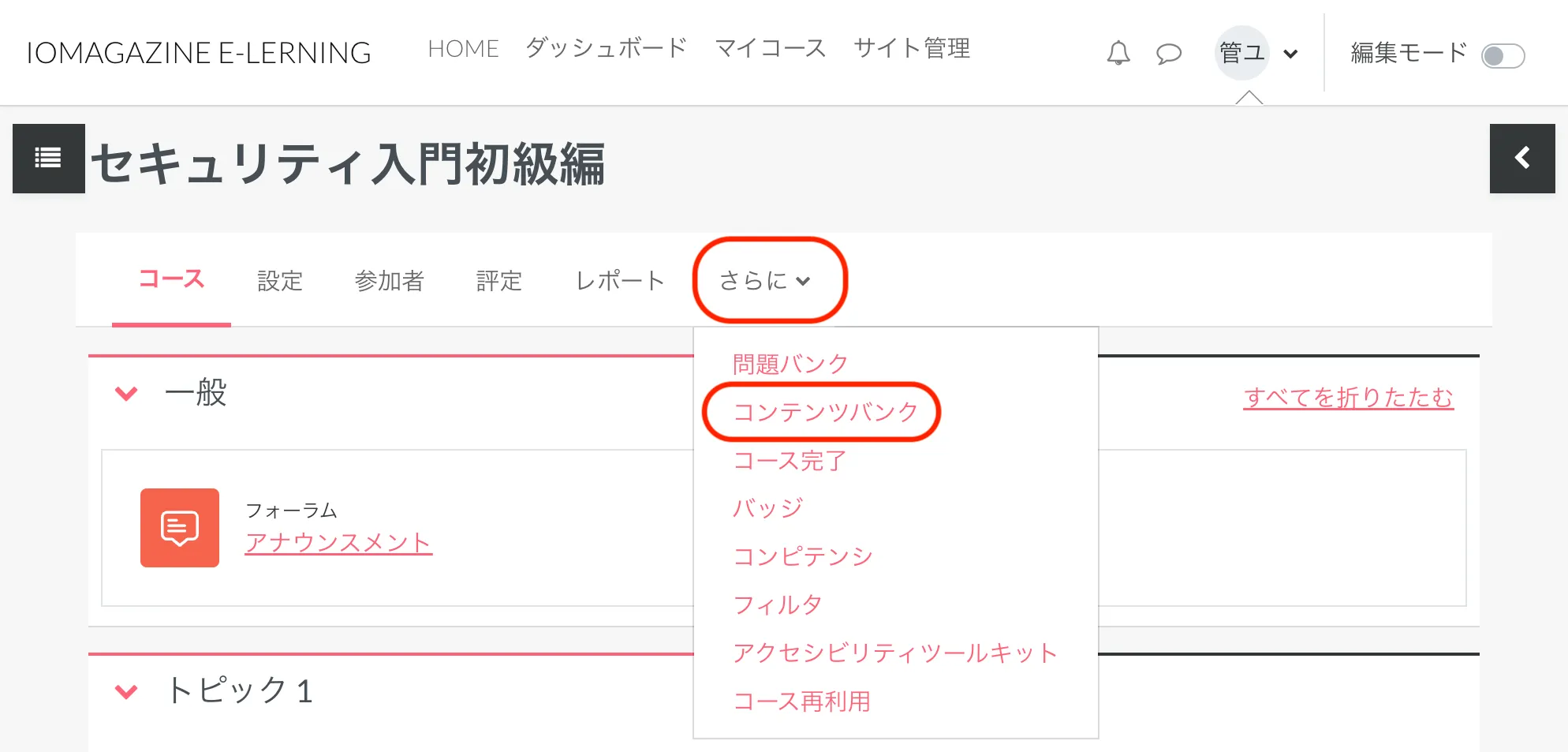Click the IOMAGAZINE E-LERNING site logo
Screen dimensions: 1568x752
click(199, 53)
